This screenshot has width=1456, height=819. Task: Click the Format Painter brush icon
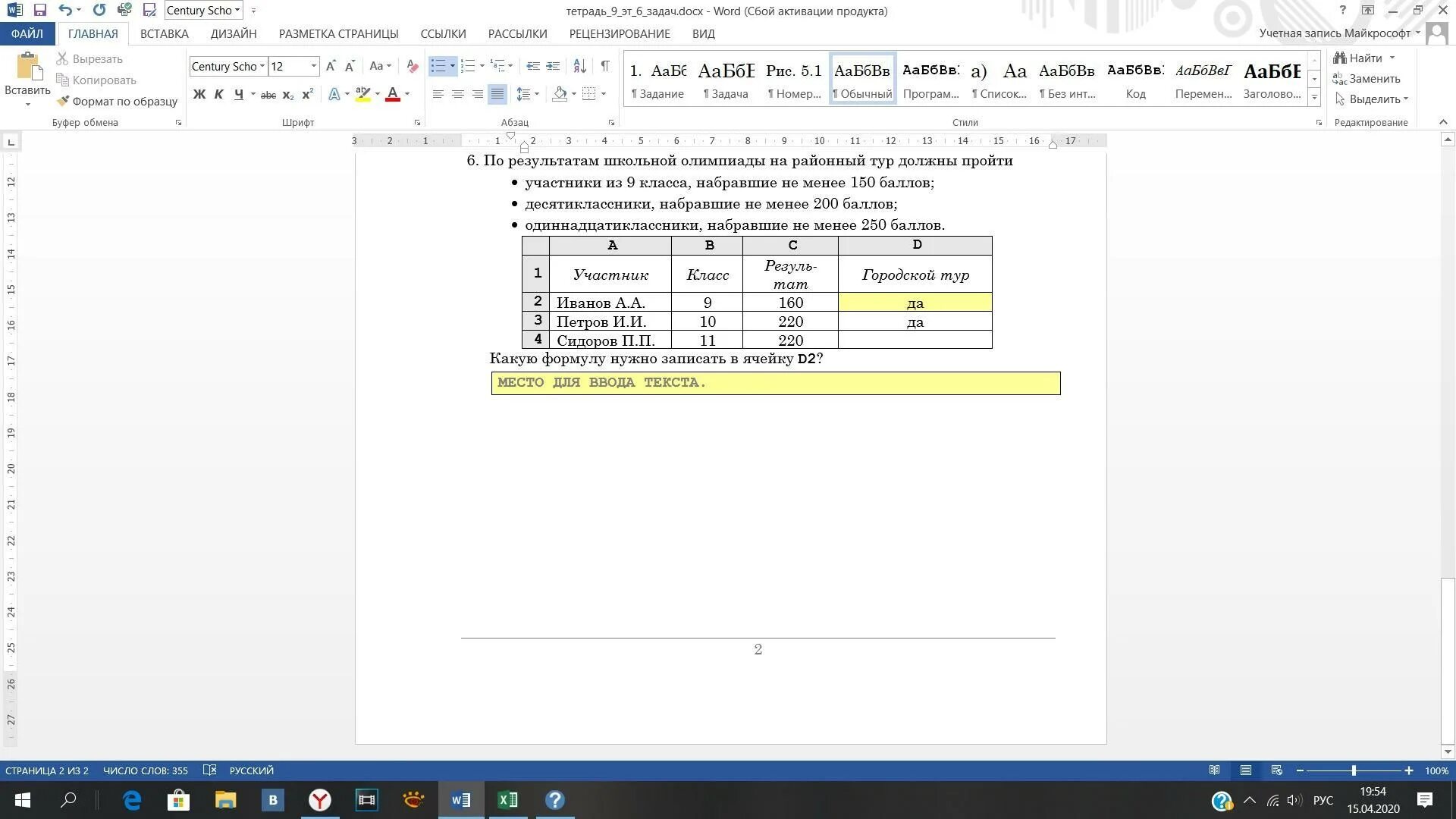coord(63,101)
